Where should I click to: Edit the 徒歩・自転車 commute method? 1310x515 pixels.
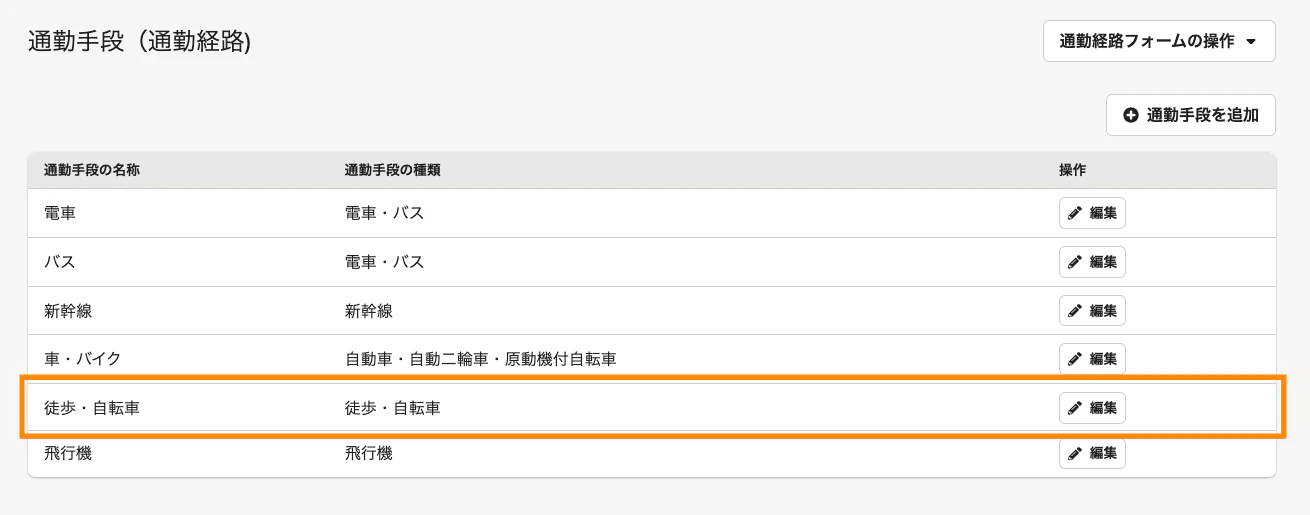[x=1092, y=408]
